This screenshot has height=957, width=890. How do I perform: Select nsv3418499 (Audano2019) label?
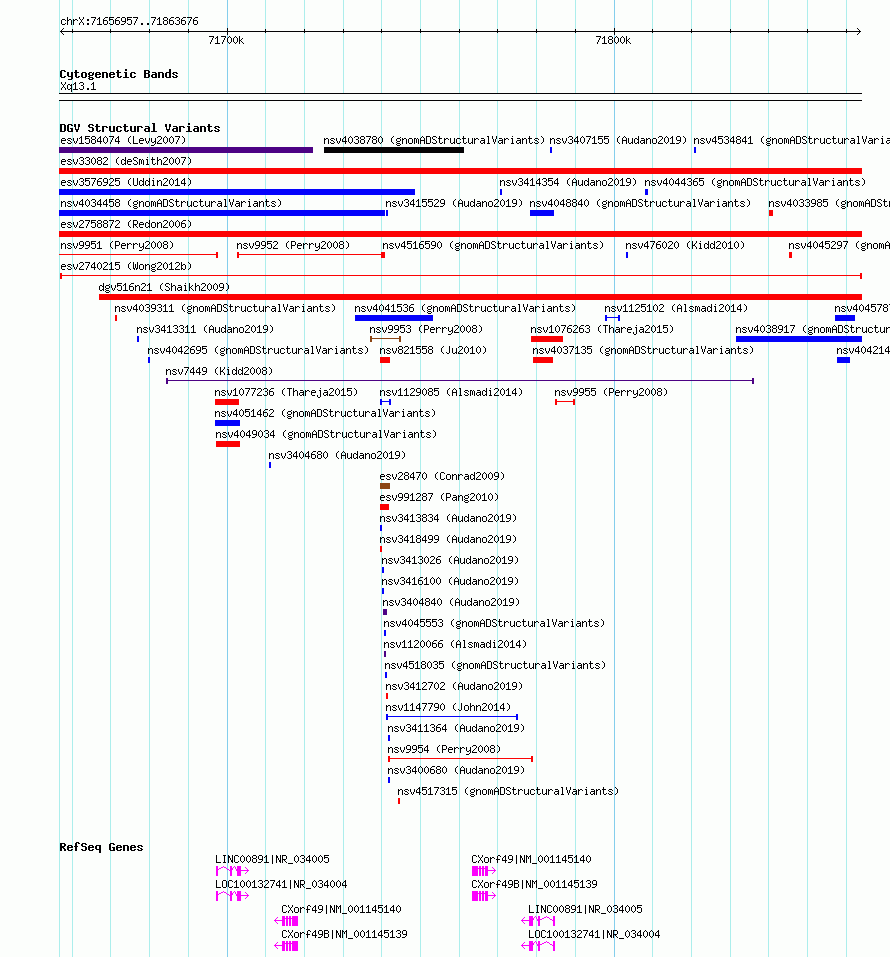(448, 540)
